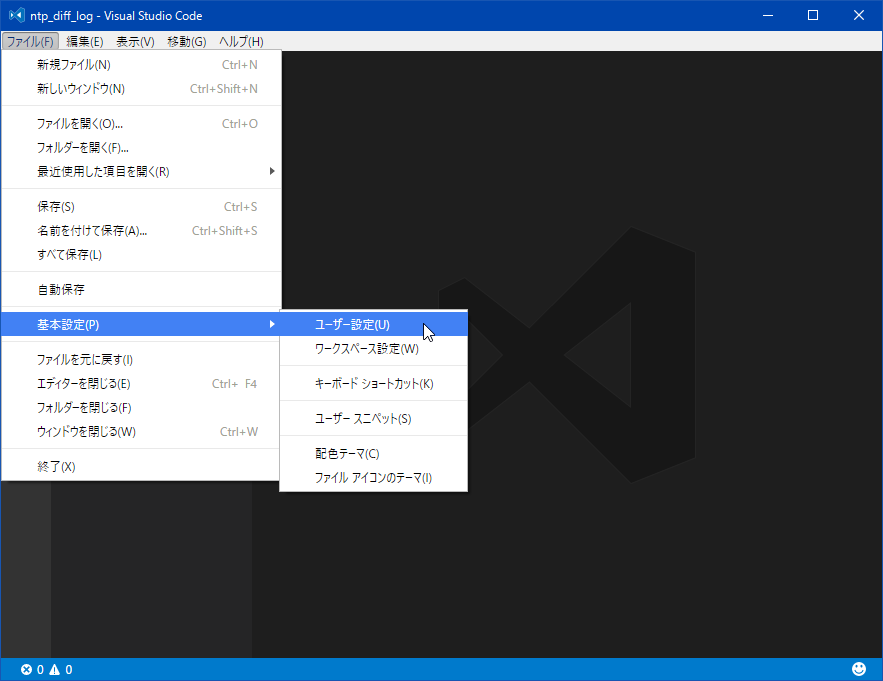The height and width of the screenshot is (681, 883).
Task: Click the smiley feedback icon
Action: point(859,669)
